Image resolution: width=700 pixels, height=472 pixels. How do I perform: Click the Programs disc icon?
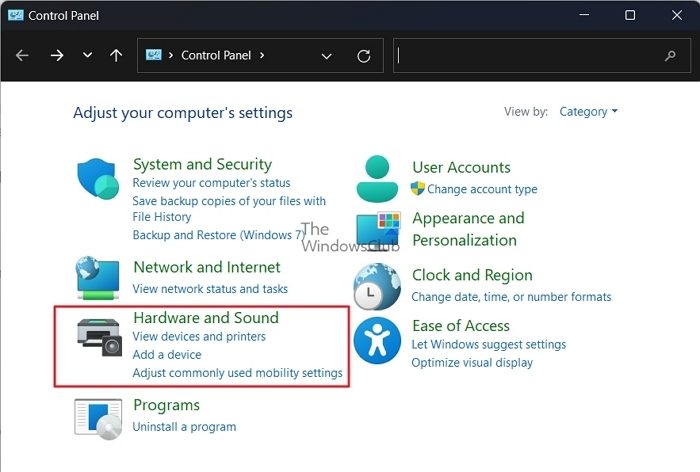coord(98,419)
